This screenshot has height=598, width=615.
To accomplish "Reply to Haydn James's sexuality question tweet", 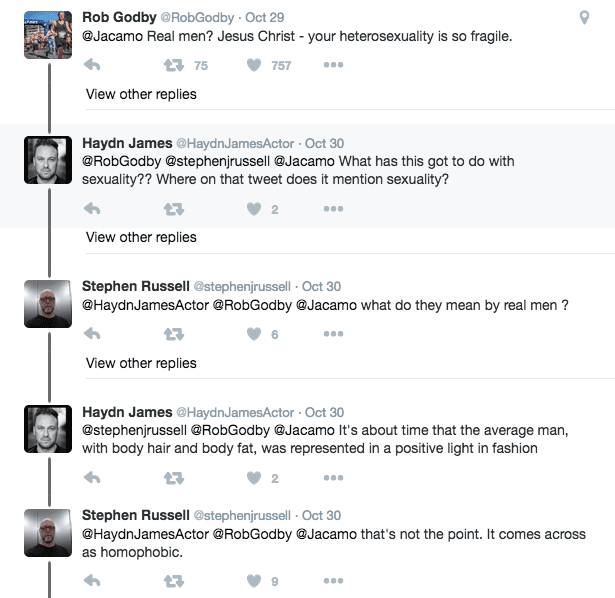I will click(x=92, y=209).
